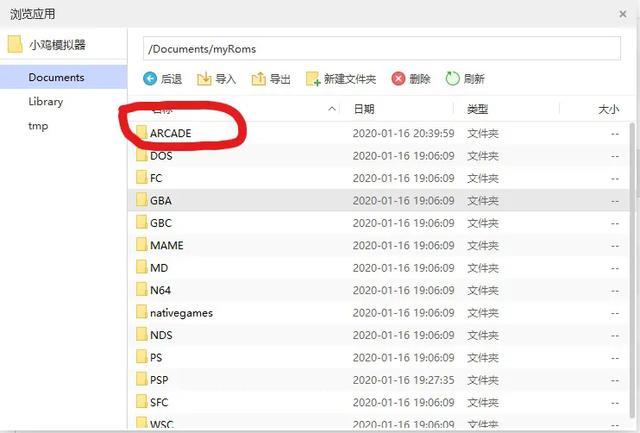Click the date cell in MAME row
This screenshot has height=433, width=640.
point(403,246)
